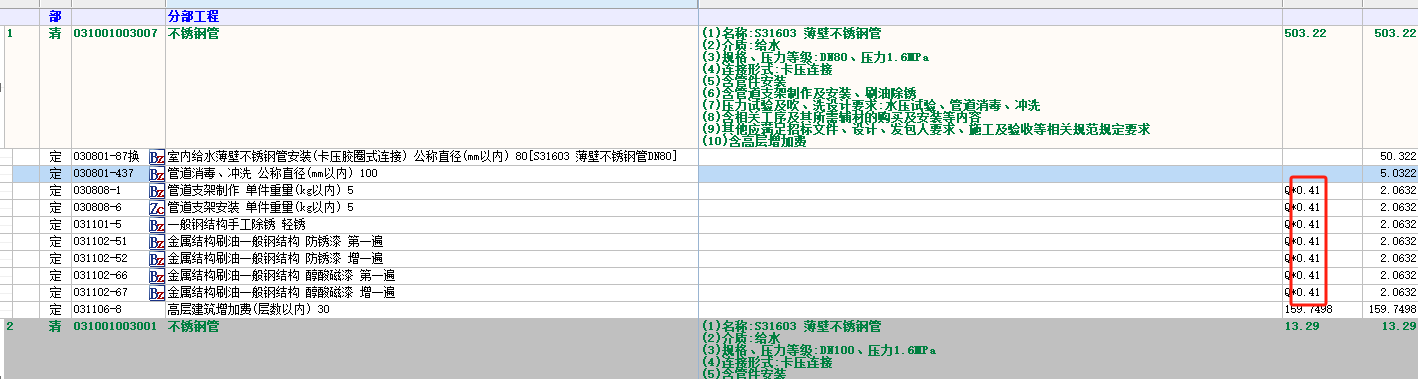Click the Bz icon for 一般钢结构手工除锈
The image size is (1418, 379).
tap(156, 225)
